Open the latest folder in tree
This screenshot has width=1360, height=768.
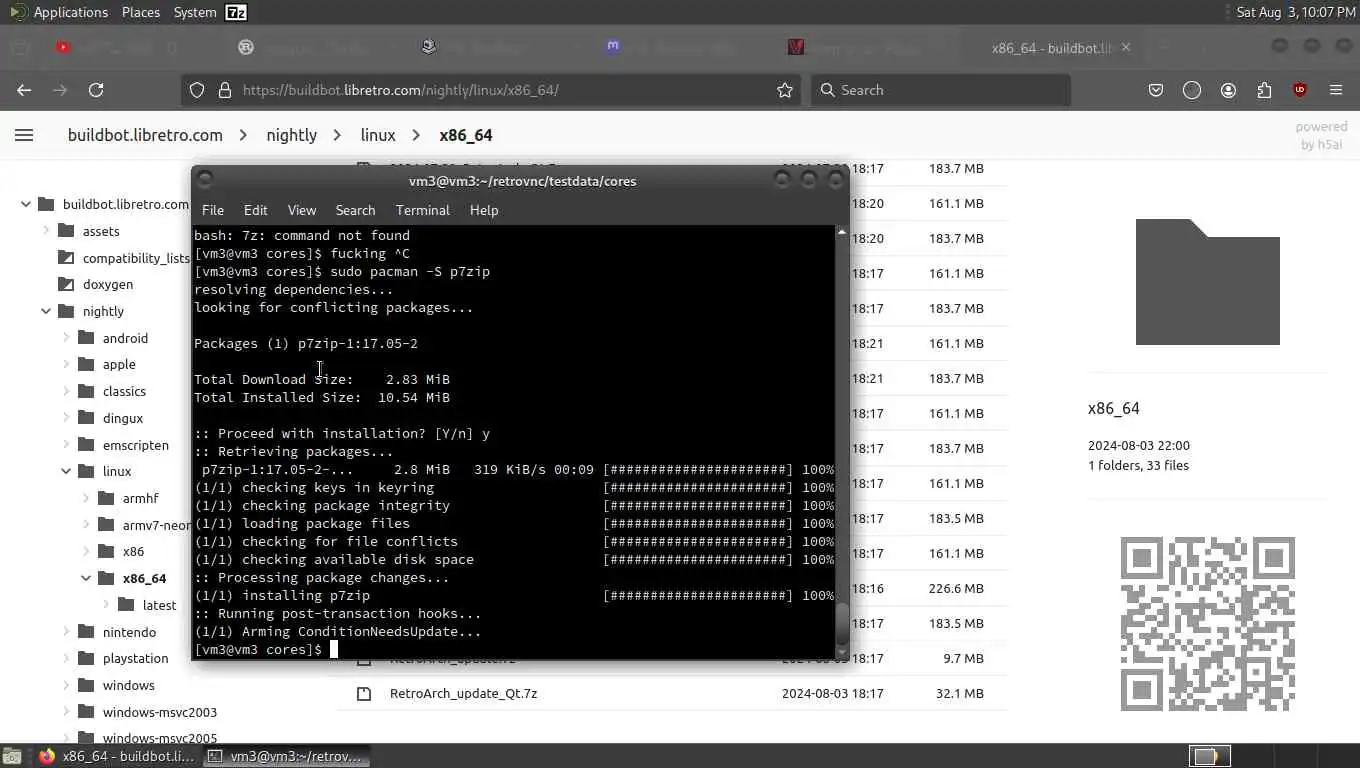pos(159,605)
